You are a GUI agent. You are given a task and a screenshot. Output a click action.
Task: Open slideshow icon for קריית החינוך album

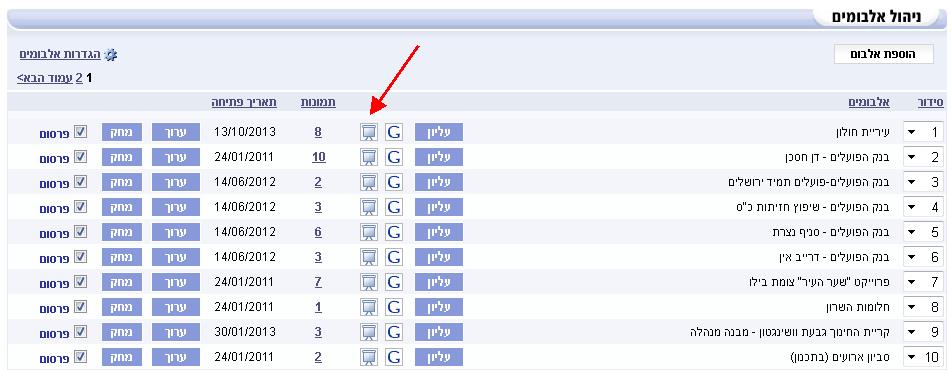pos(369,332)
